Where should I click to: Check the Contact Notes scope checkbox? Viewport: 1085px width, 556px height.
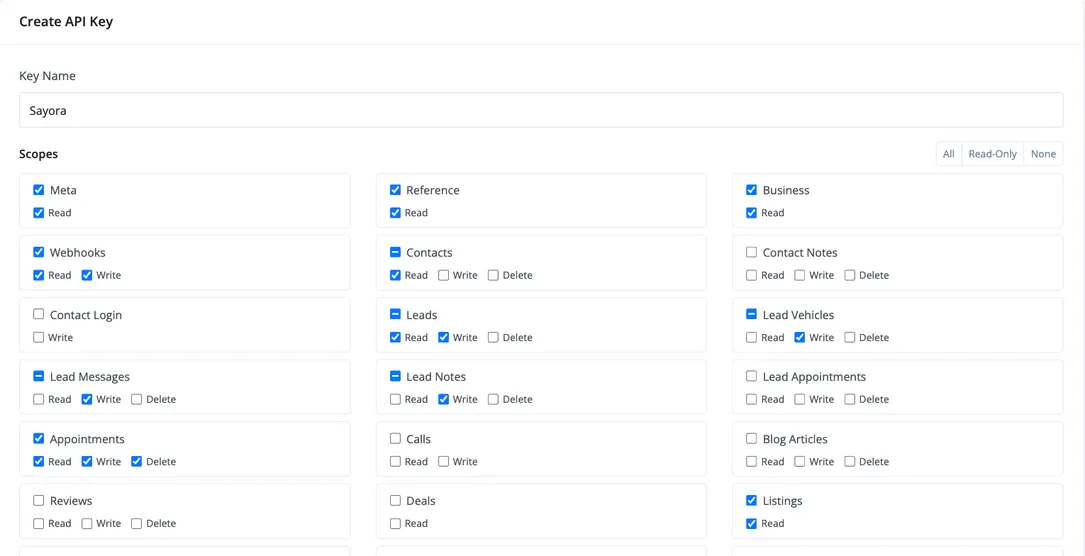[751, 252]
